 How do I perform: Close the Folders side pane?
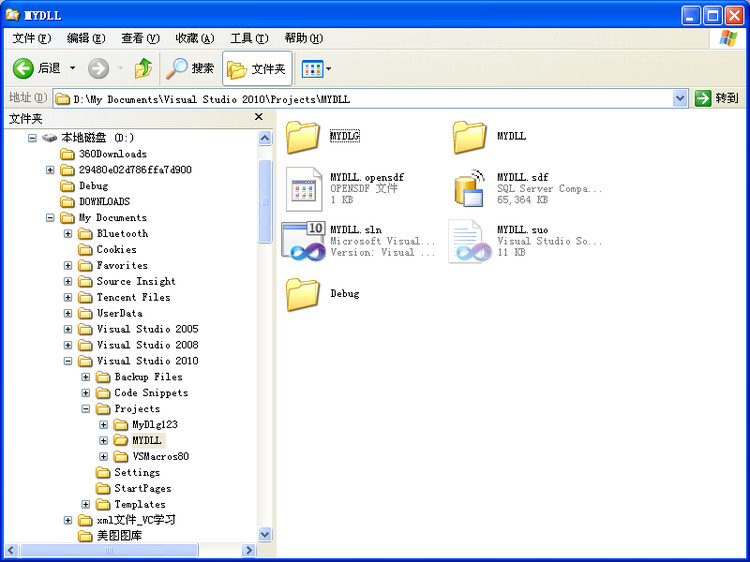tap(259, 117)
